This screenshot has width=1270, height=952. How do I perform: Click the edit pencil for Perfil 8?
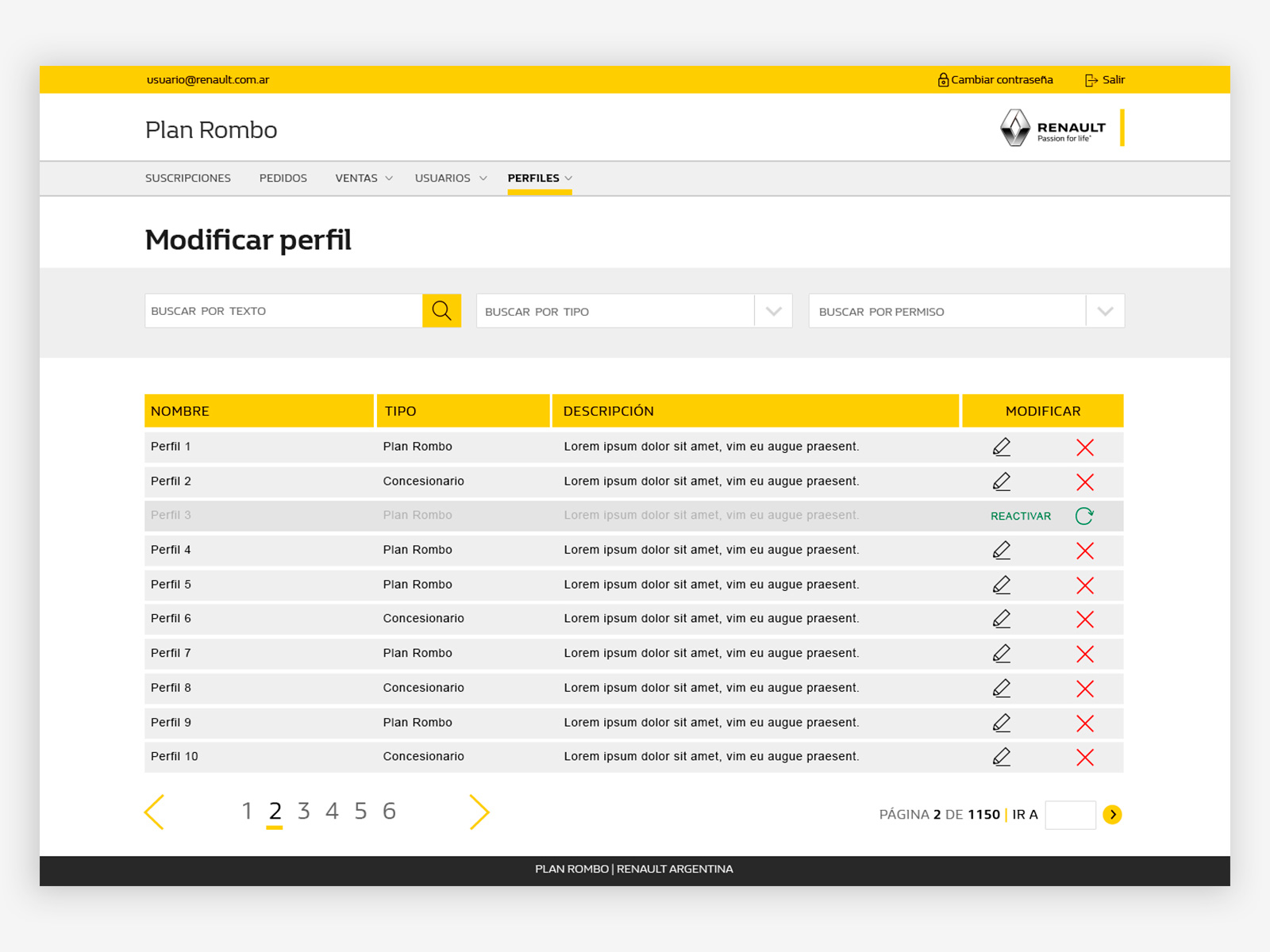pos(1002,689)
